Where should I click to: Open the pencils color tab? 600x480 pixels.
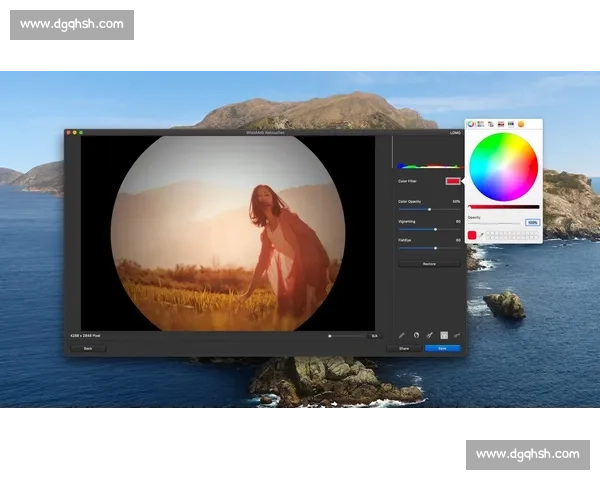511,123
